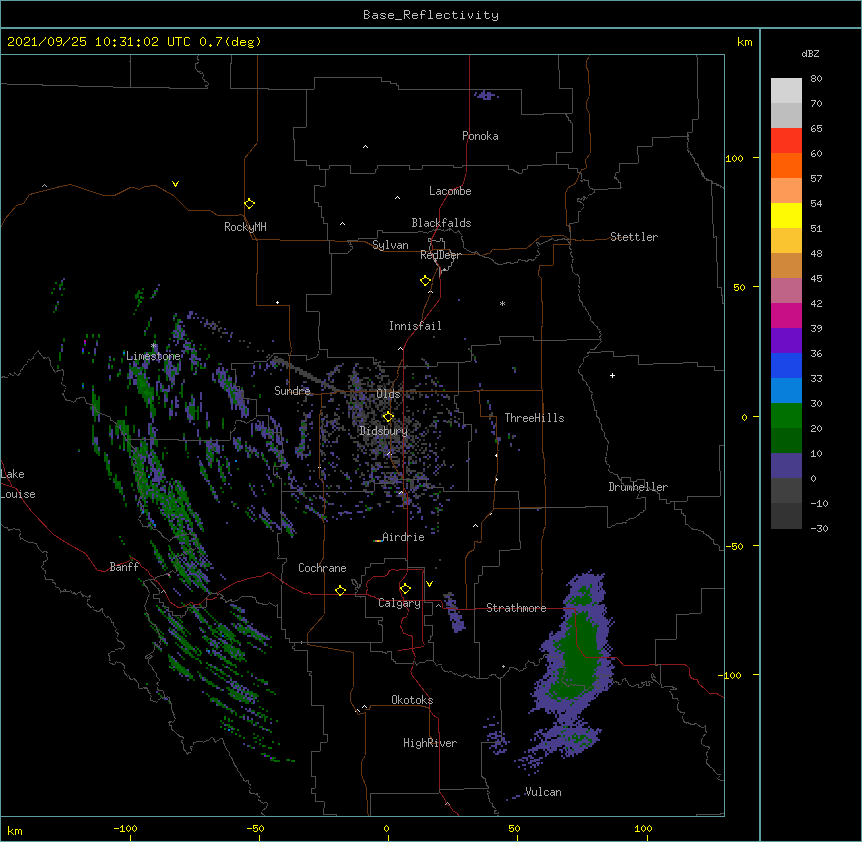Click the ThreeHills label

[534, 418]
